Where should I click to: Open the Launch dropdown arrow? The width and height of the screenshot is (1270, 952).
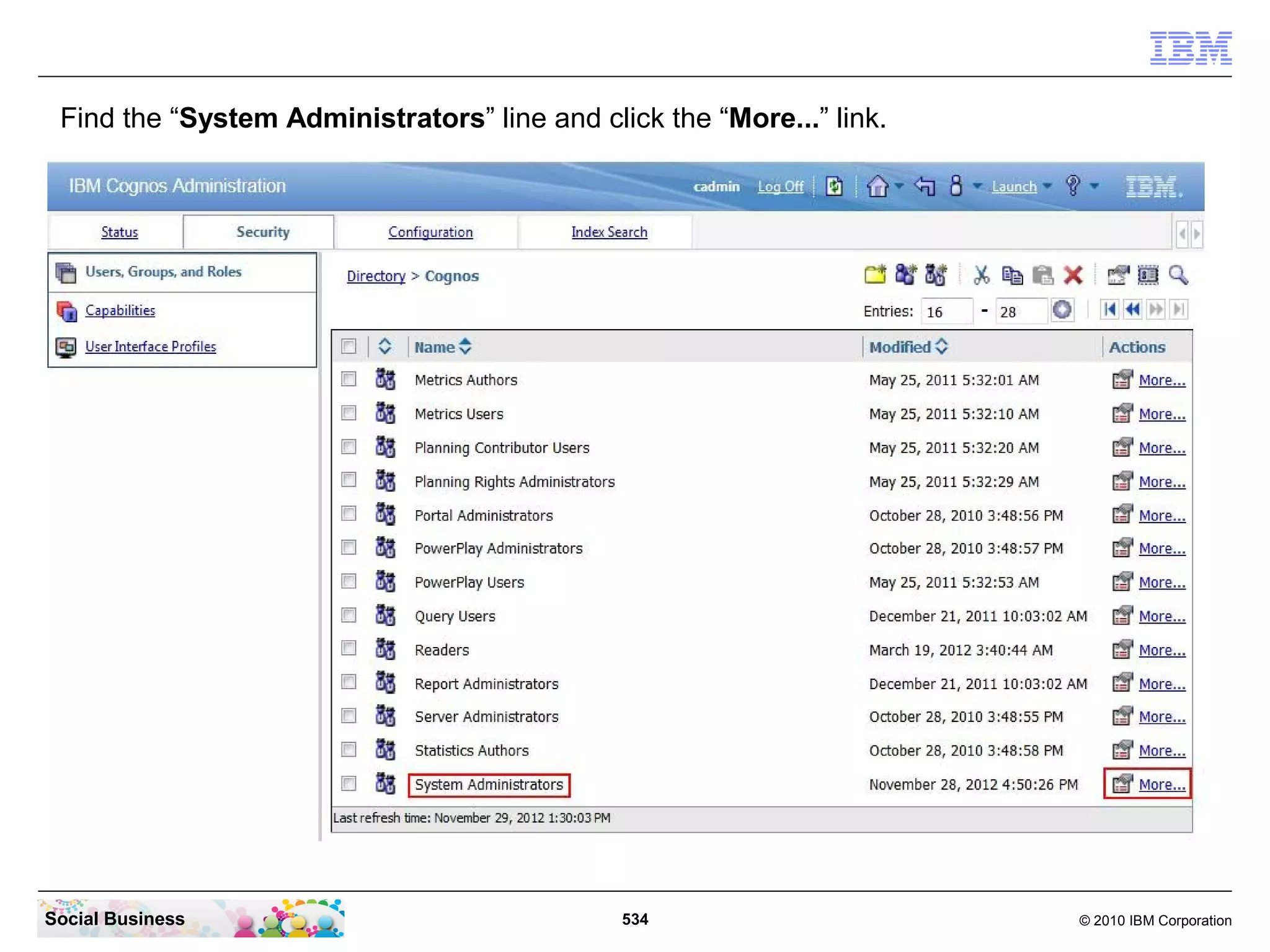pyautogui.click(x=1047, y=186)
